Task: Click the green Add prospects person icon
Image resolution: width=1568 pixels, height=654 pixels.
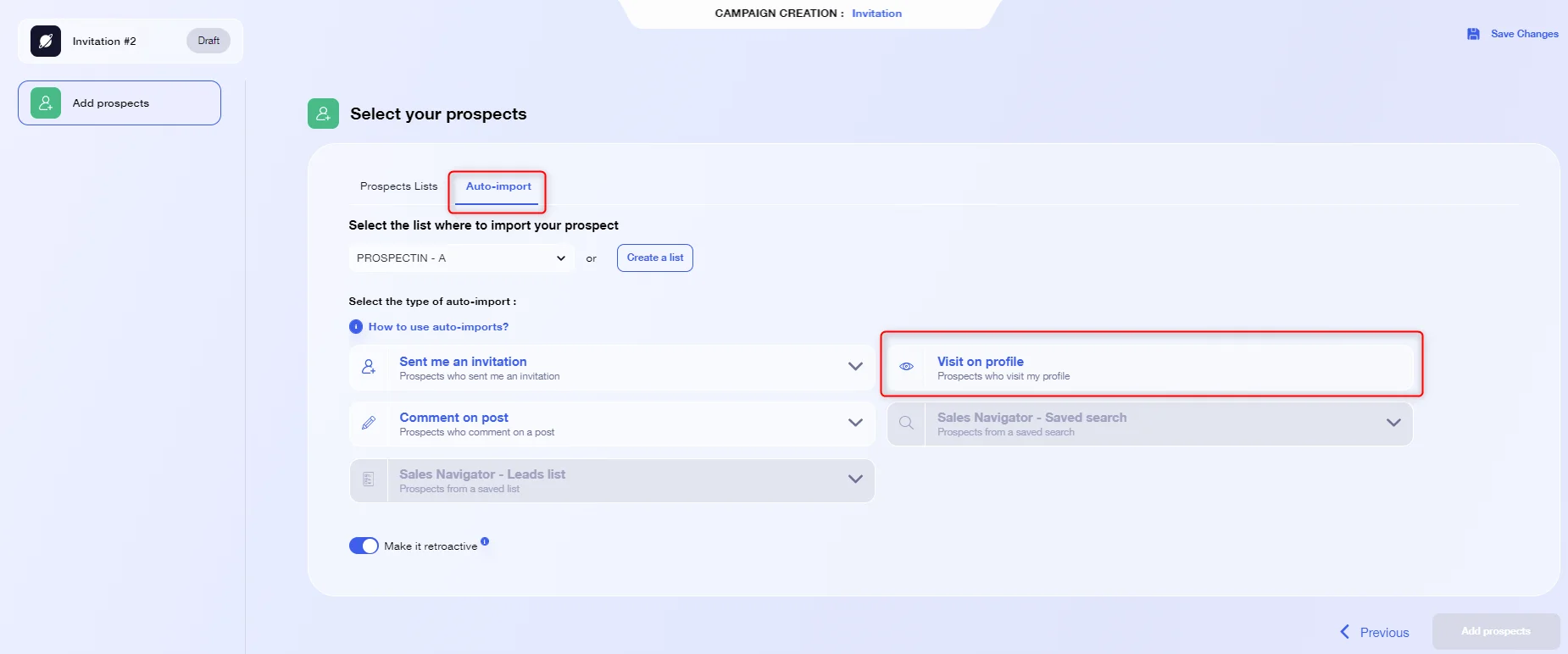Action: point(46,103)
